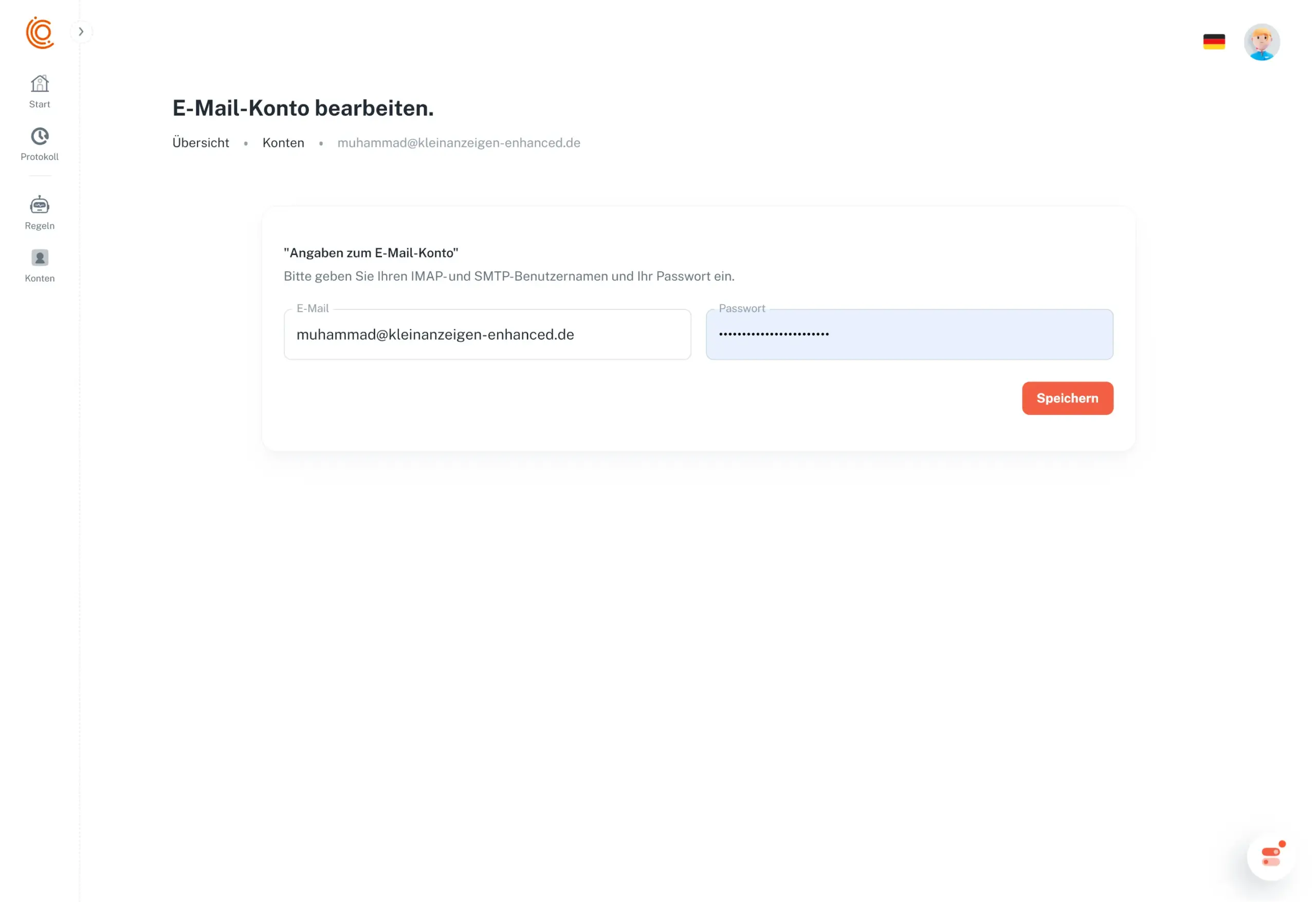Go to Konten in the breadcrumb
This screenshot has width=1316, height=902.
[283, 143]
